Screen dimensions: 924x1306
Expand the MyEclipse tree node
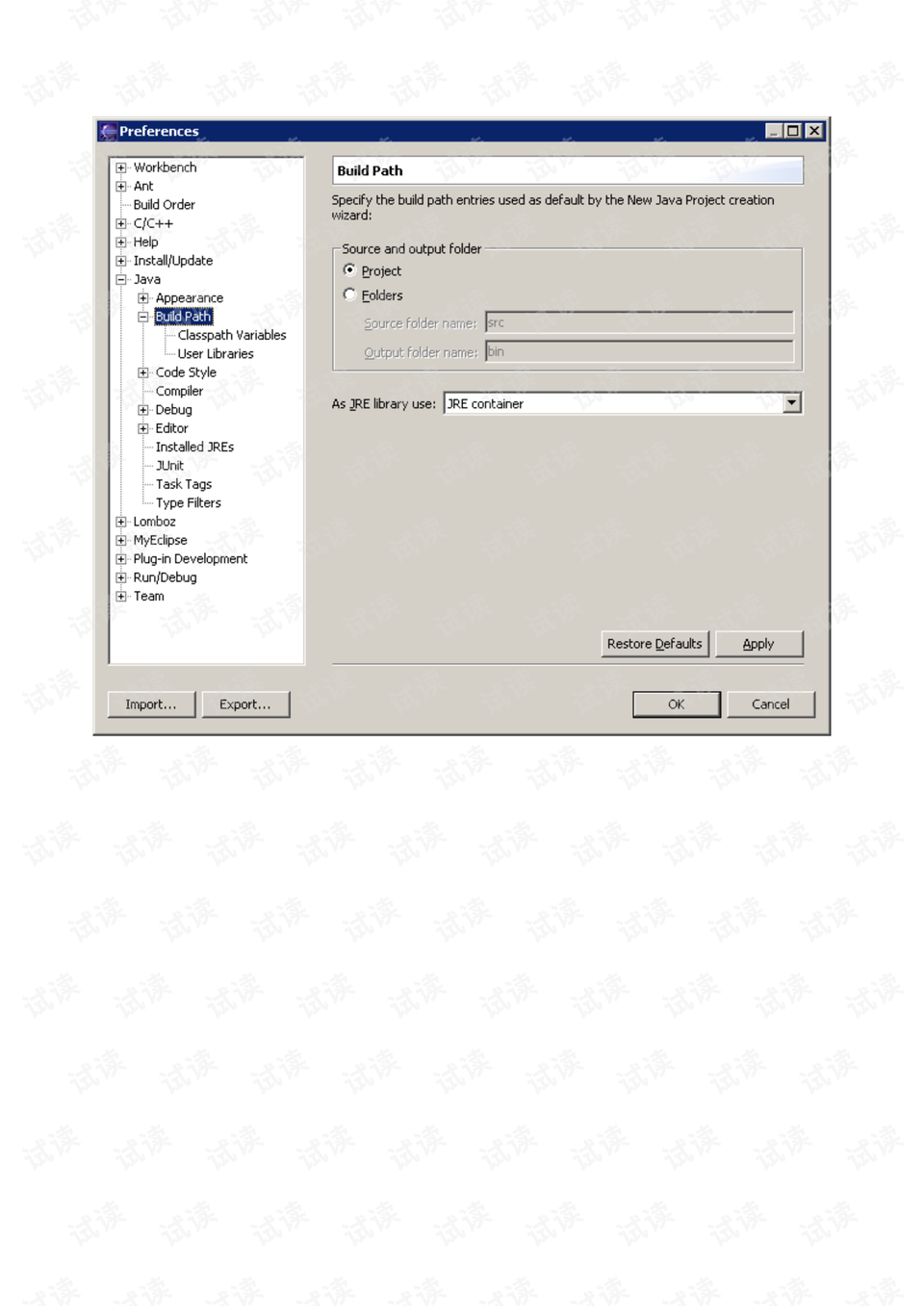click(121, 540)
